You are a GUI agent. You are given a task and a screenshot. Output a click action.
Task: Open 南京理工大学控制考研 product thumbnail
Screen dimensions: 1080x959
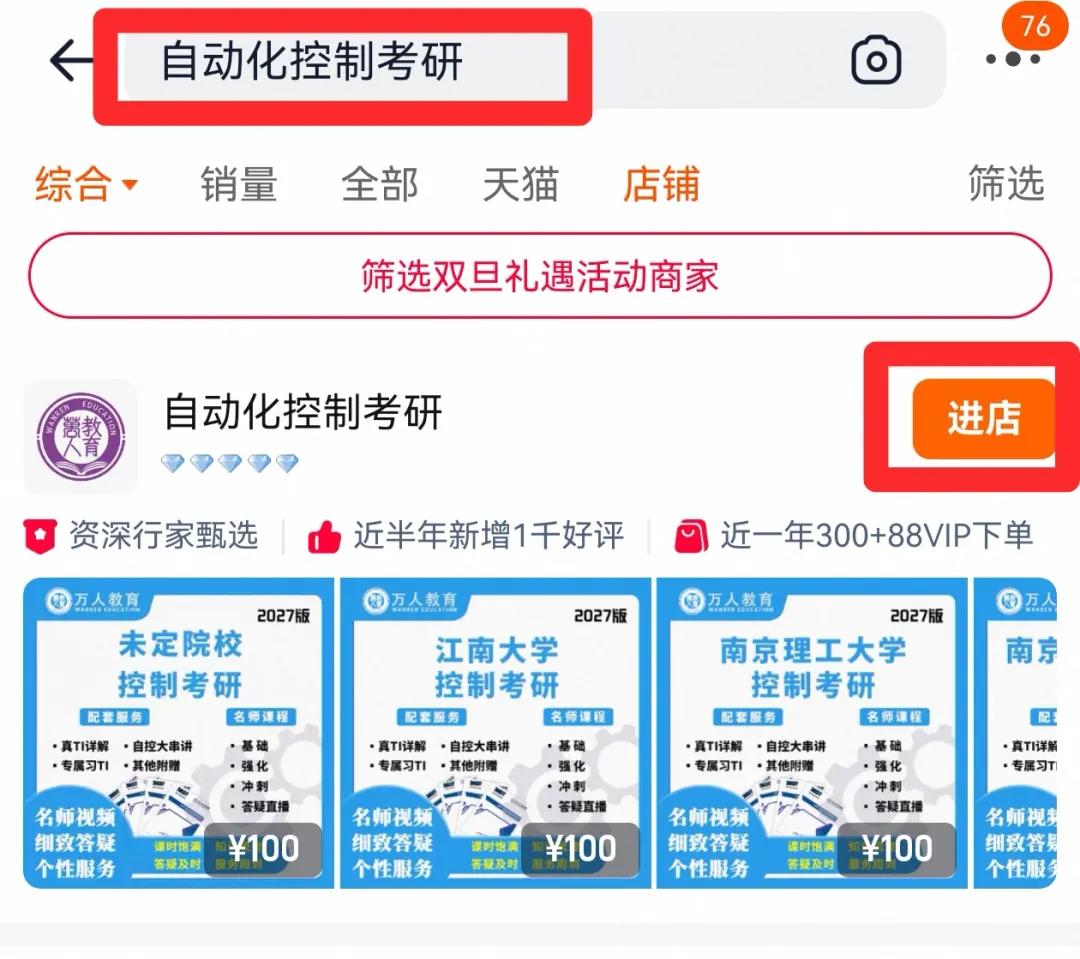click(812, 733)
